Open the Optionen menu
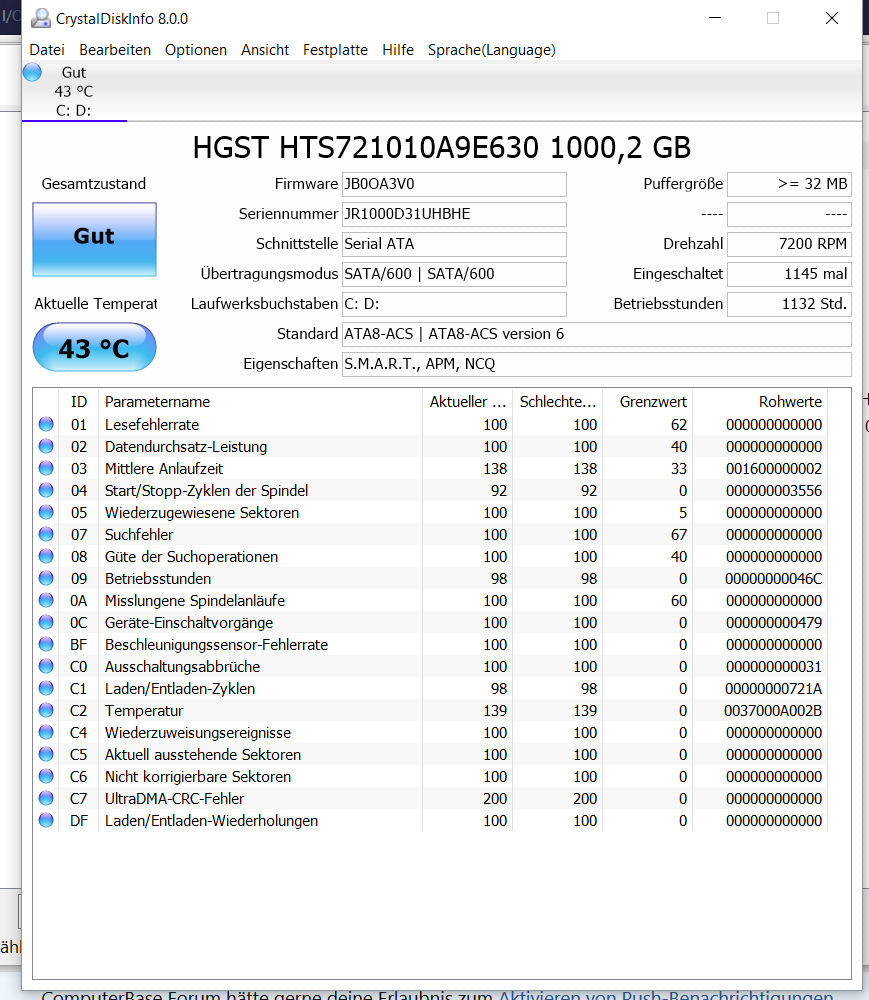 coord(196,50)
